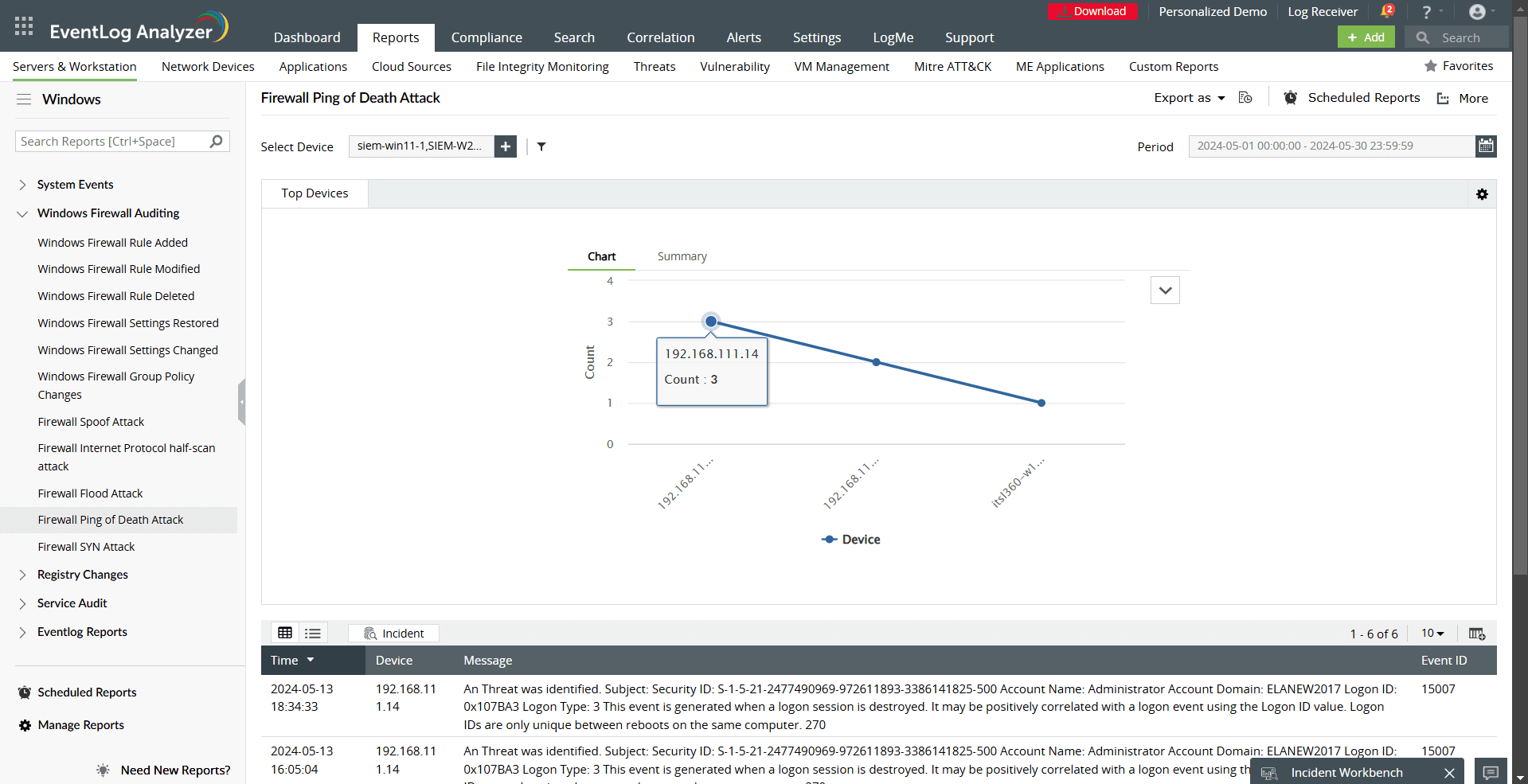The image size is (1528, 784).
Task: Open Firewall SYN Attack report
Action: click(86, 546)
